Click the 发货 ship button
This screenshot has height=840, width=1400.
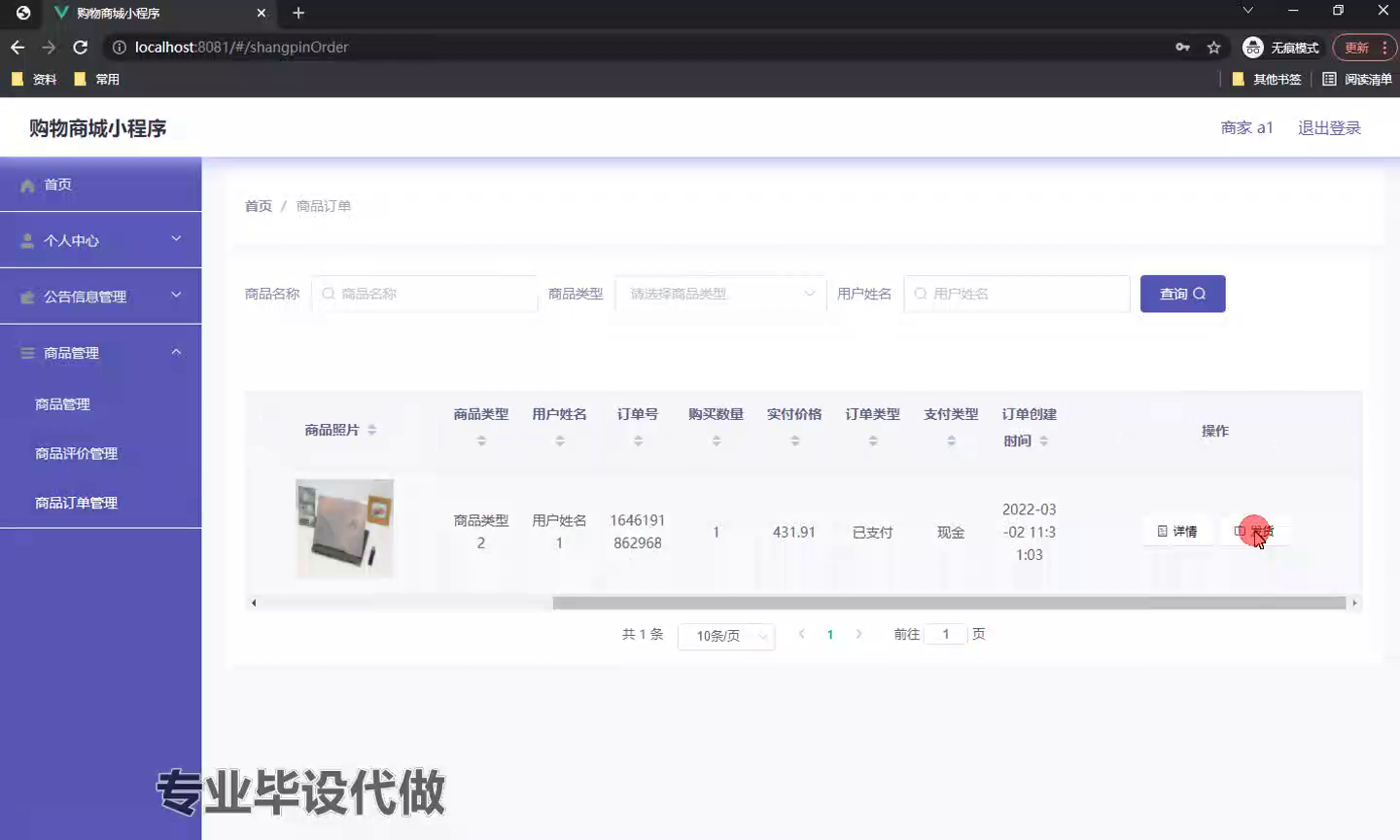coord(1254,531)
